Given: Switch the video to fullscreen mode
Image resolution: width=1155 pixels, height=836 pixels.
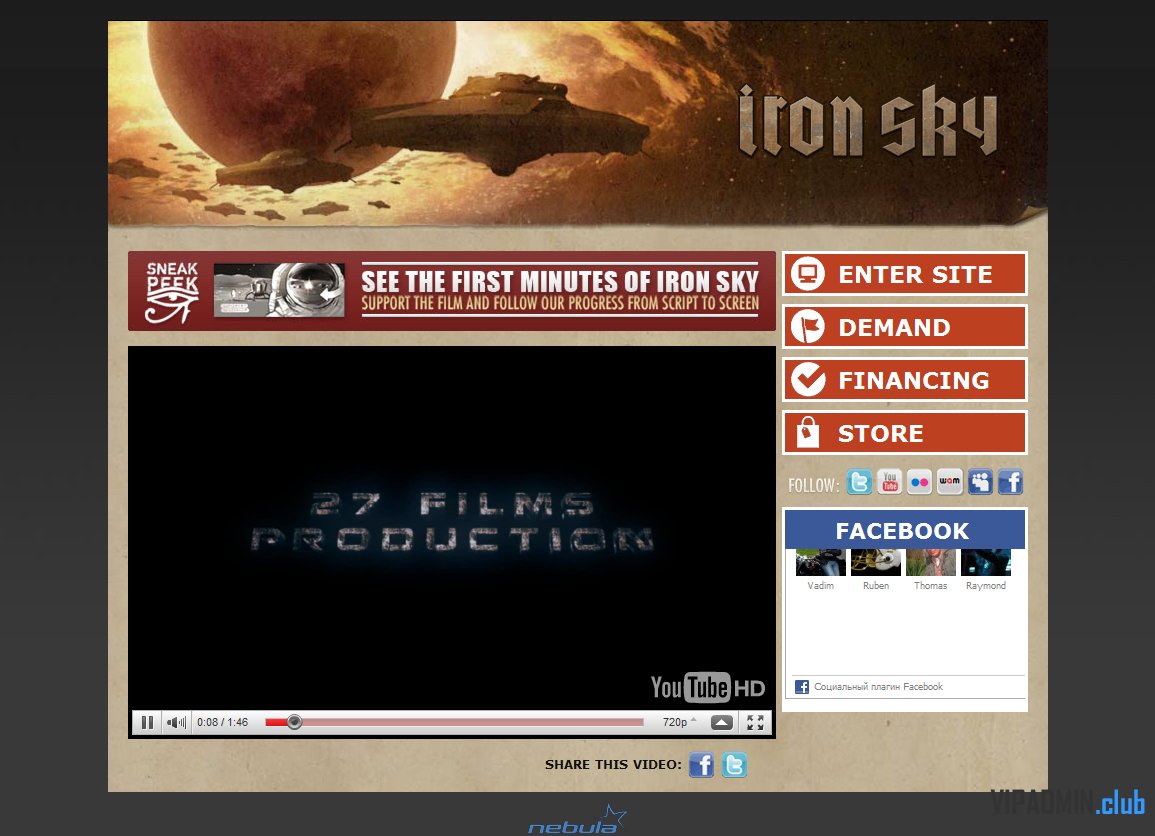Looking at the screenshot, I should coord(755,723).
